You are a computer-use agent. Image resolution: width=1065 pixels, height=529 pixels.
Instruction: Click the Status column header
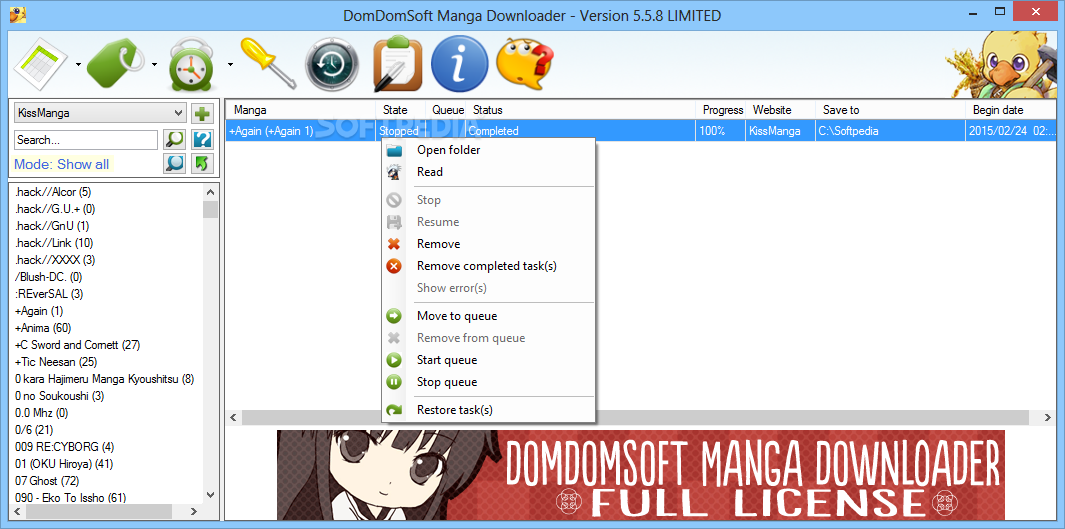(581, 110)
